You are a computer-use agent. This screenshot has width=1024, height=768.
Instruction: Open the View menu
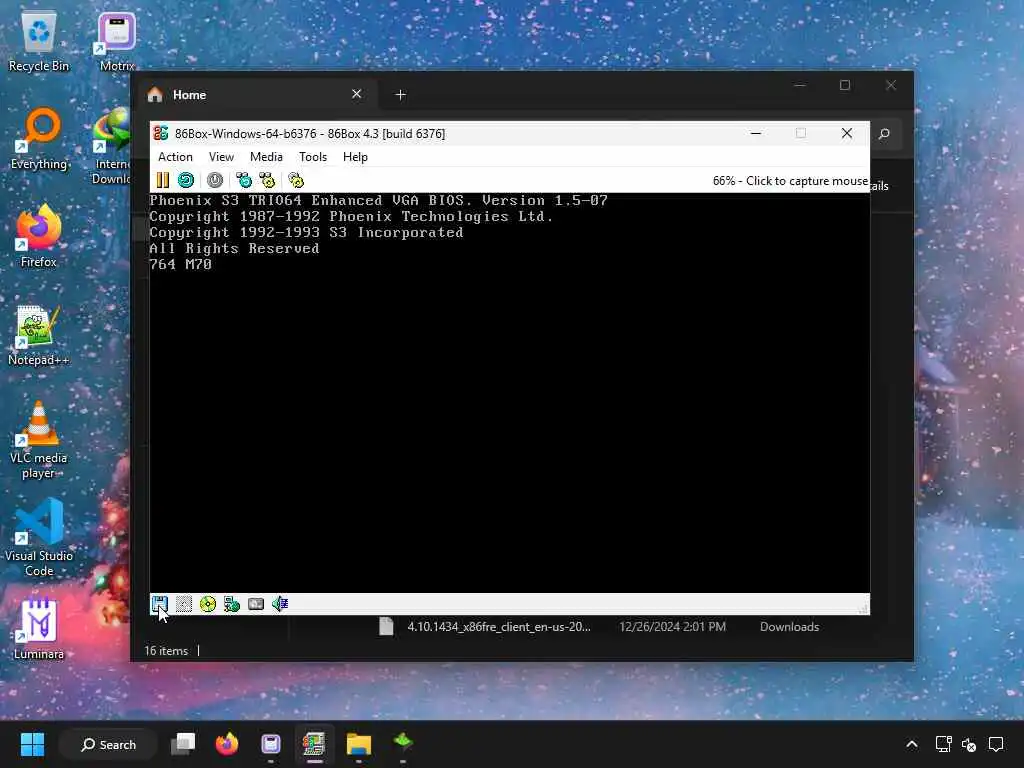tap(221, 157)
